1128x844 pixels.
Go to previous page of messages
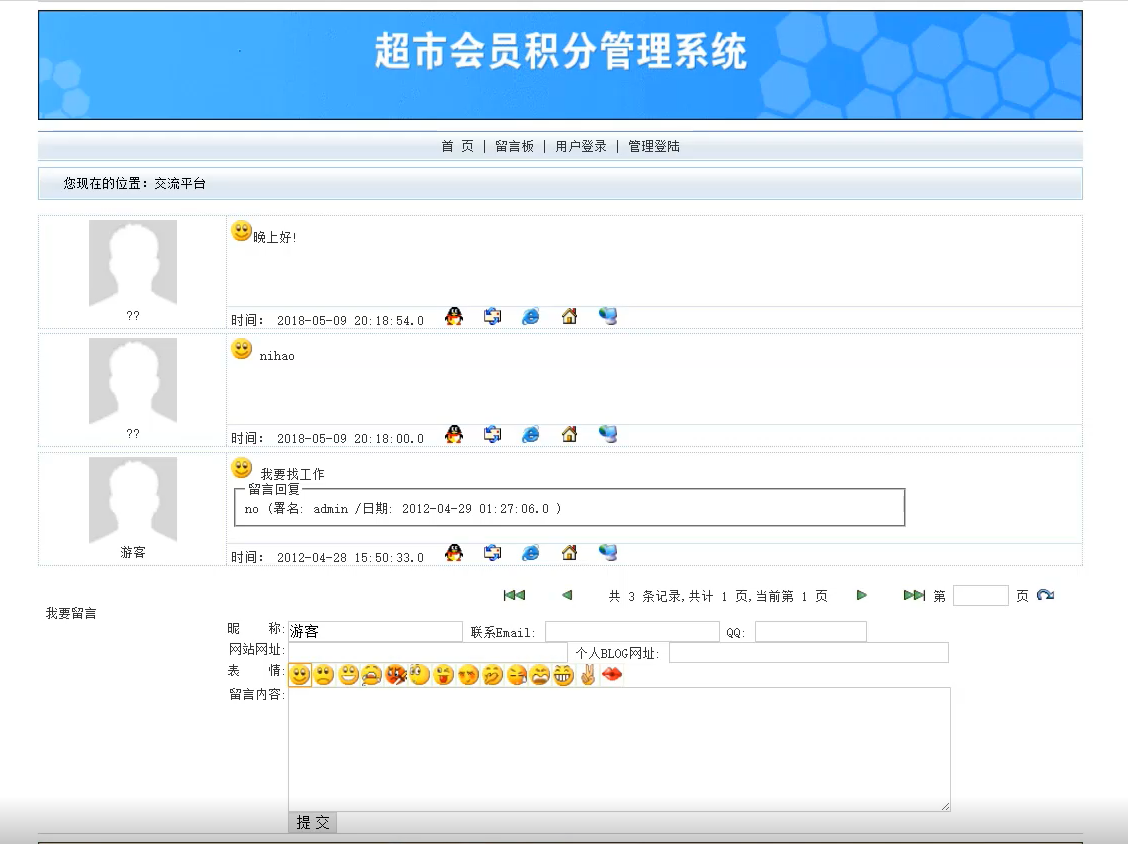click(567, 595)
